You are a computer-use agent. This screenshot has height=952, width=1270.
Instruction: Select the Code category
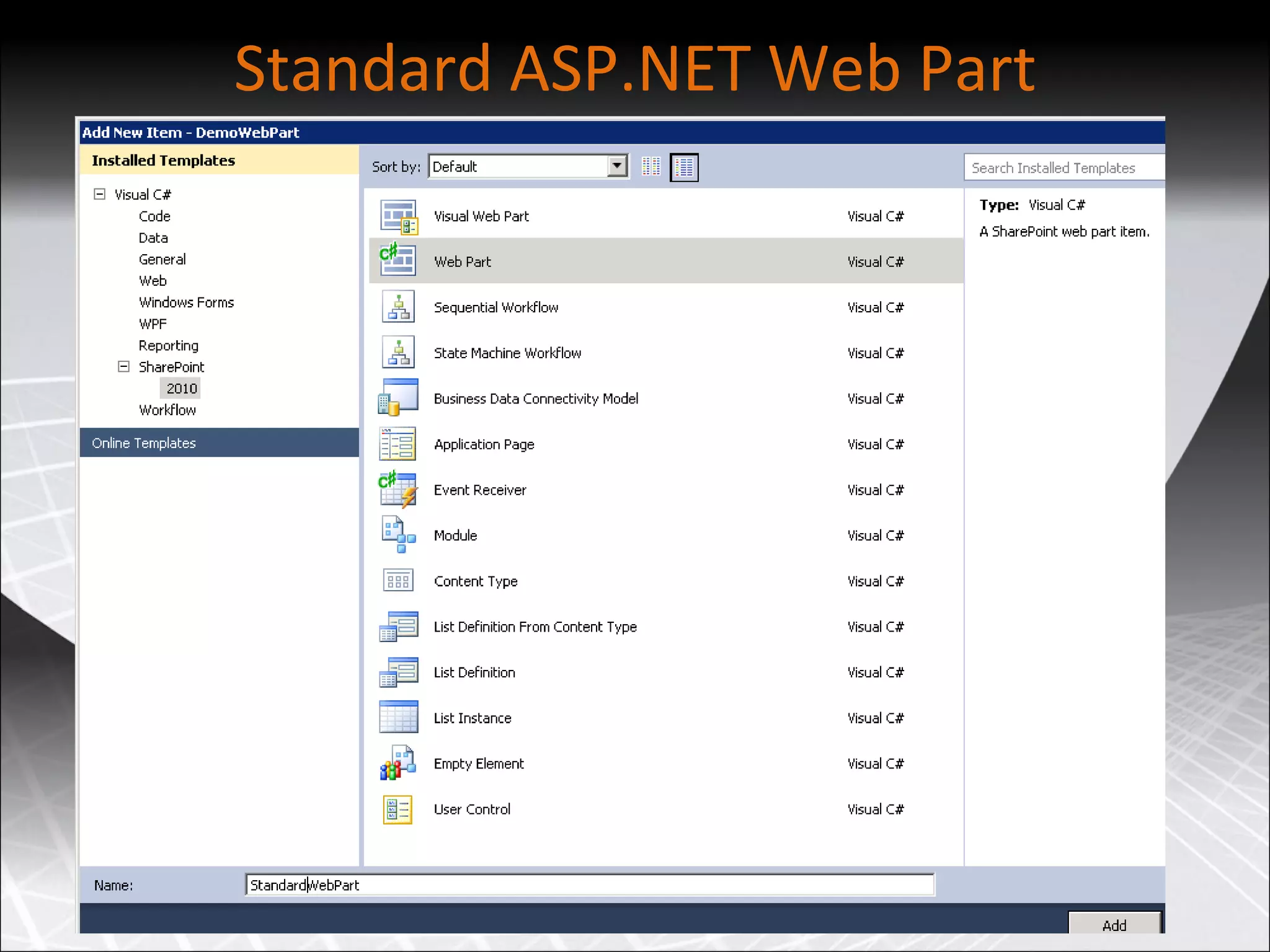pyautogui.click(x=154, y=216)
